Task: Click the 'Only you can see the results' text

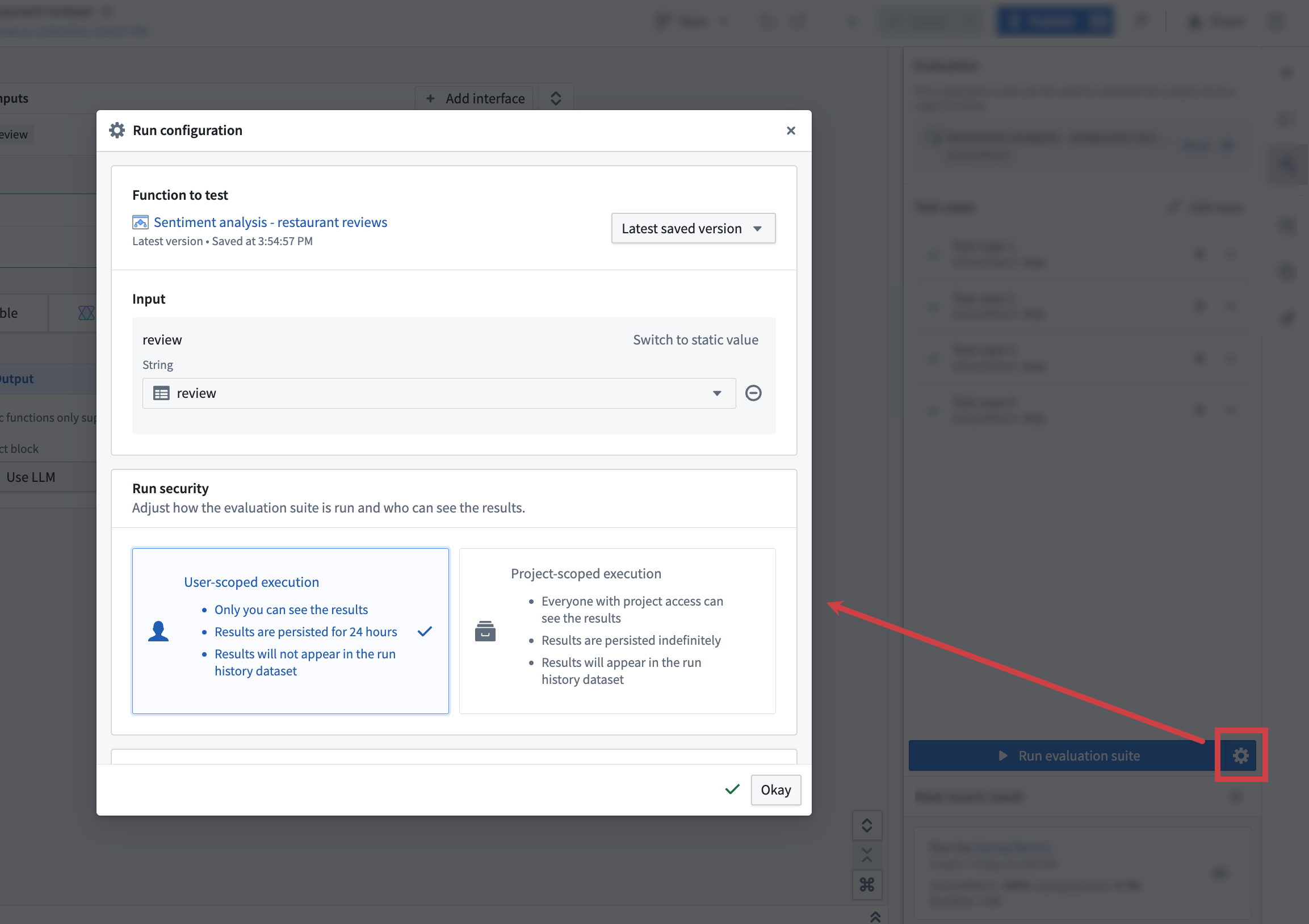Action: (x=291, y=610)
